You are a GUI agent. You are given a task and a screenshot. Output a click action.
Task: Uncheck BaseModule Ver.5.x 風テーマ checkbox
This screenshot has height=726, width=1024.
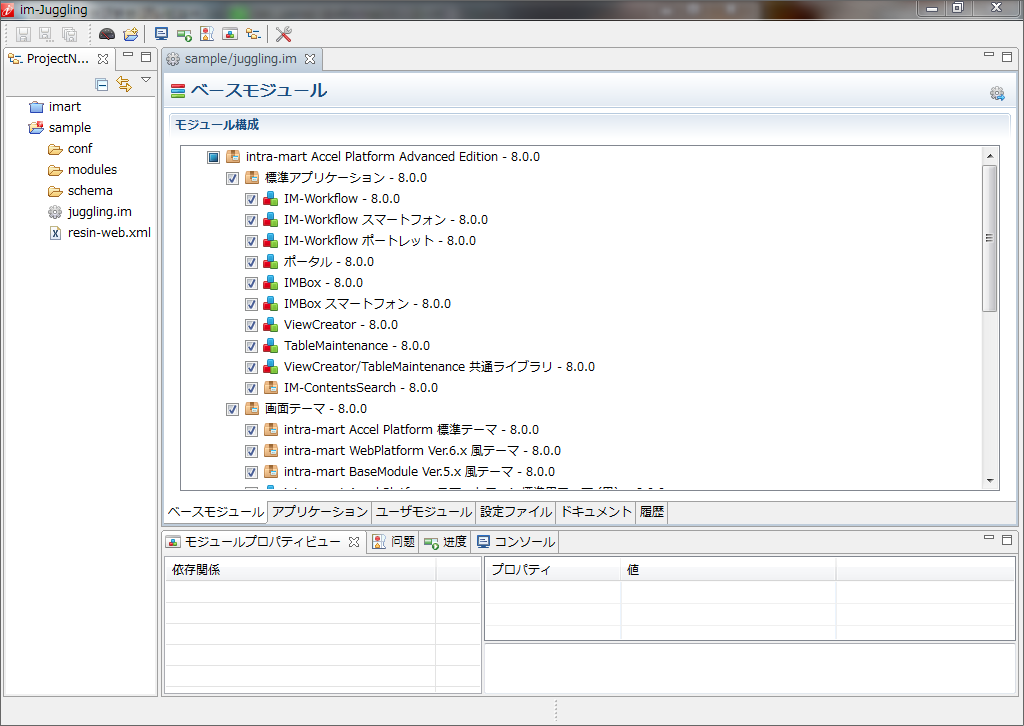pyautogui.click(x=251, y=472)
